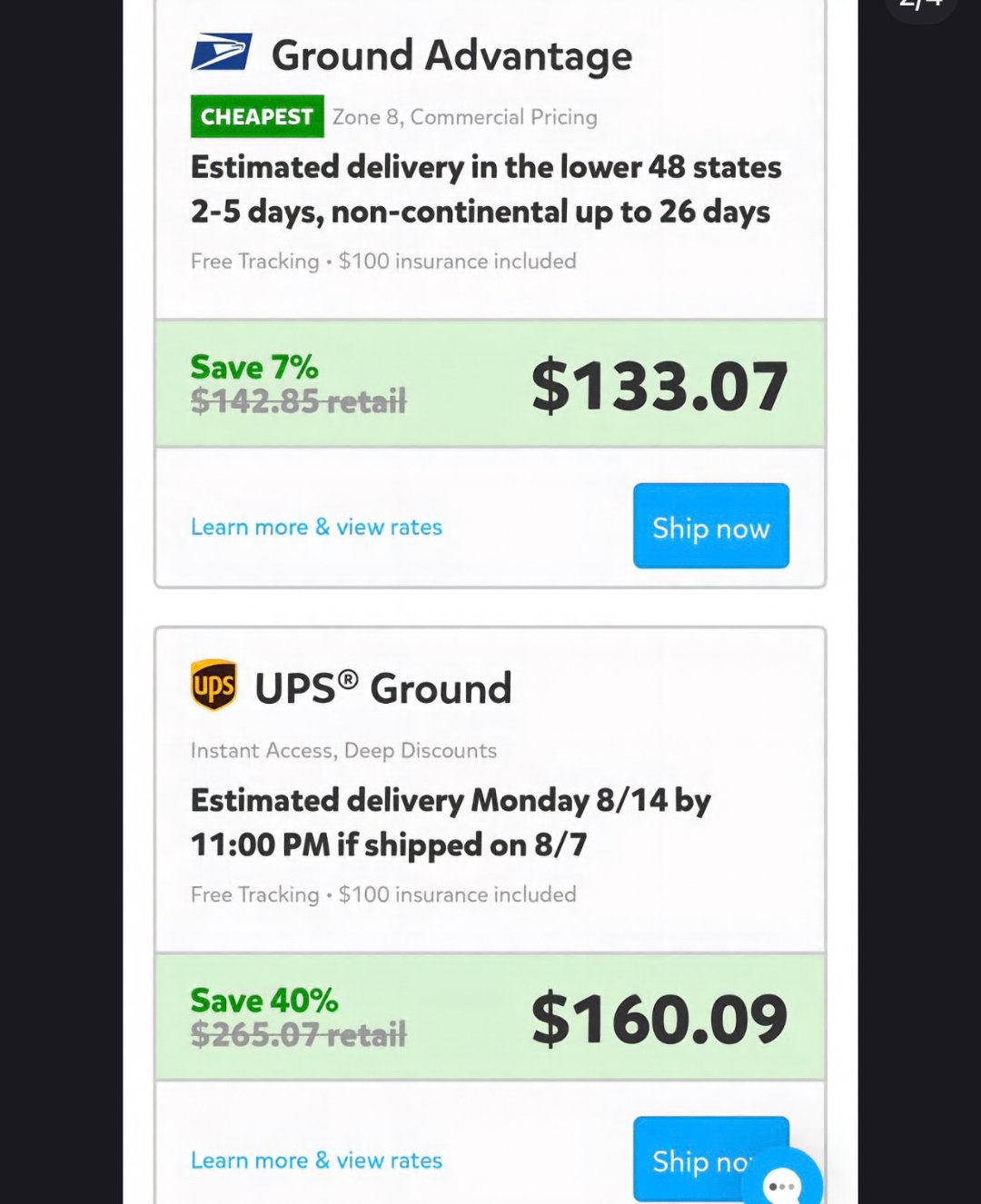Image resolution: width=981 pixels, height=1204 pixels.
Task: Select the Ground Advantage service title
Action: (451, 56)
